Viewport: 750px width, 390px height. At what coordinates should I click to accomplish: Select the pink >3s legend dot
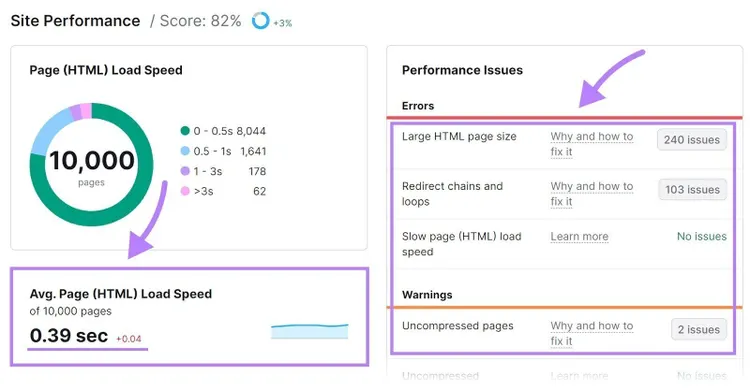coord(185,191)
